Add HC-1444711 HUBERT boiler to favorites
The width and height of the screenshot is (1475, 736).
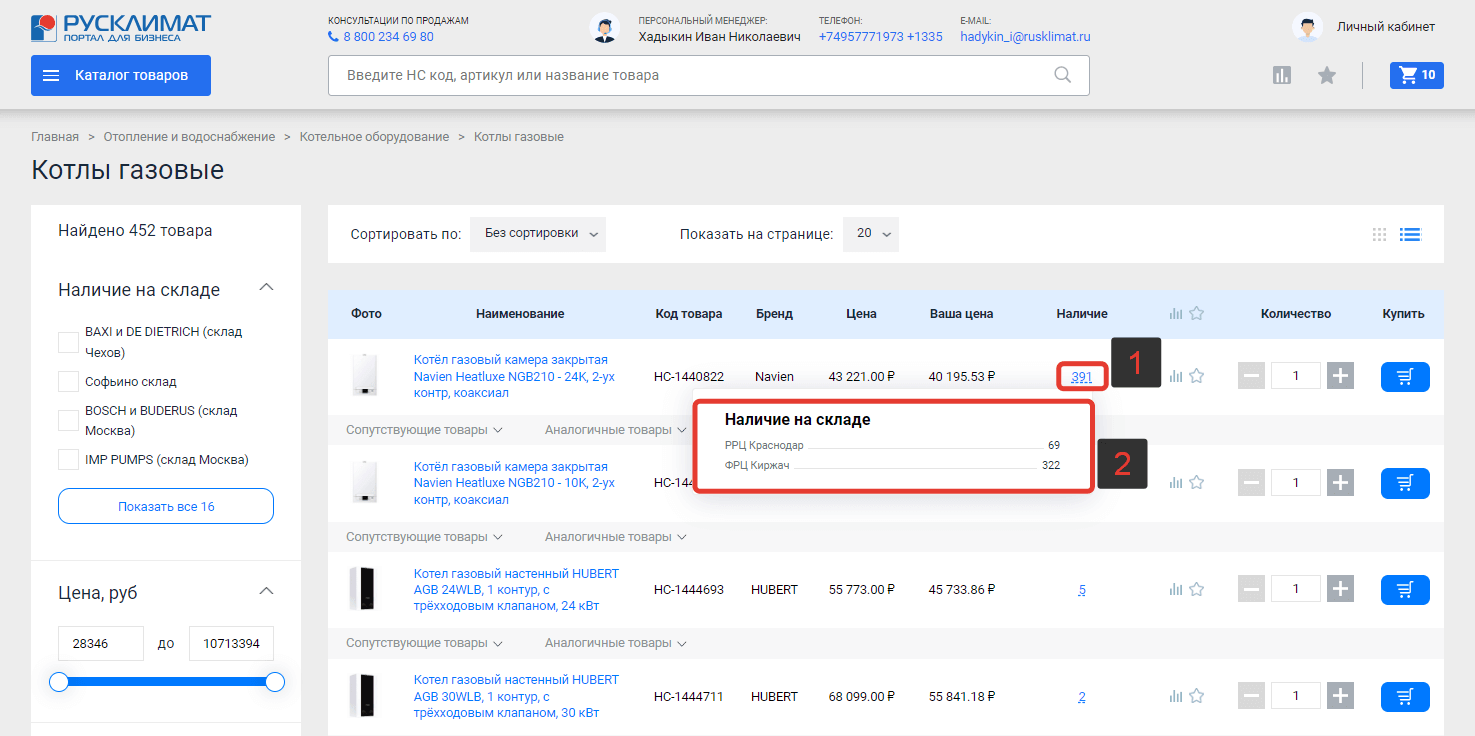coord(1197,696)
